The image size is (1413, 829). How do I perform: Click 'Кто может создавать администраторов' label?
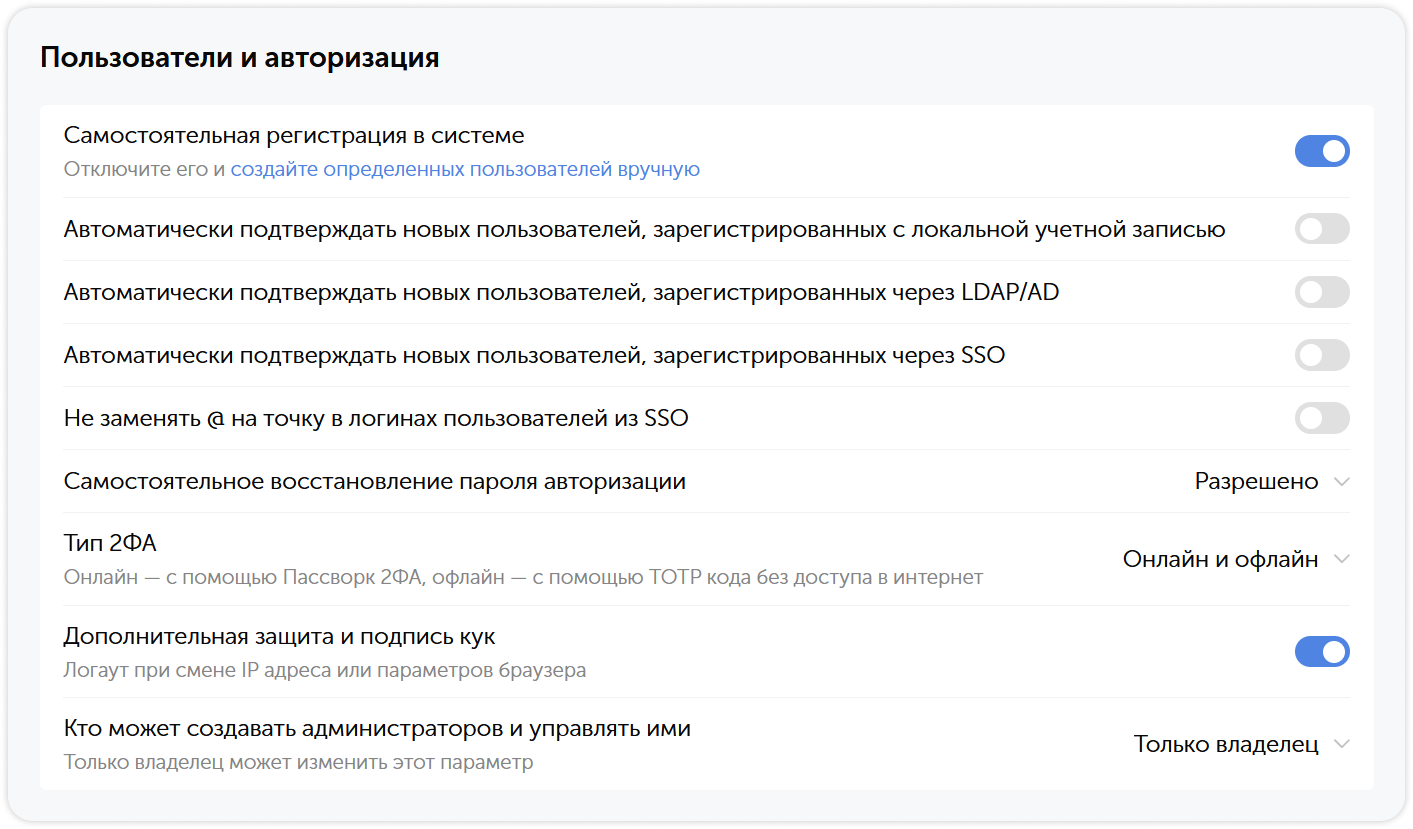pyautogui.click(x=377, y=728)
